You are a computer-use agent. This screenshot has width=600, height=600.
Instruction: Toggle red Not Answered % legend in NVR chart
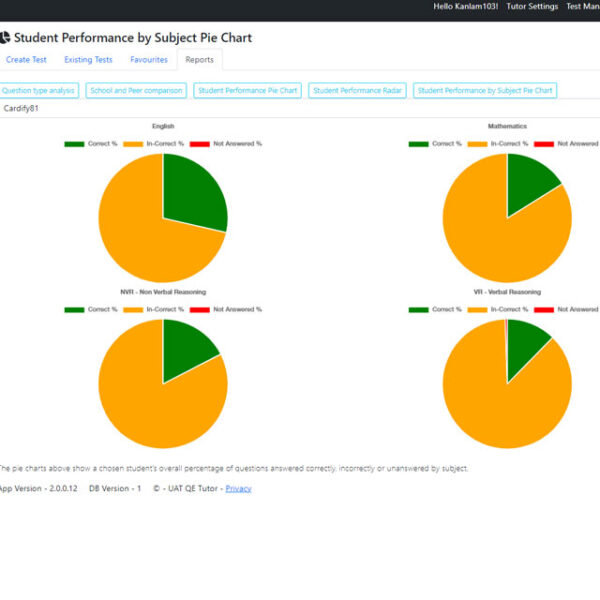pos(225,309)
